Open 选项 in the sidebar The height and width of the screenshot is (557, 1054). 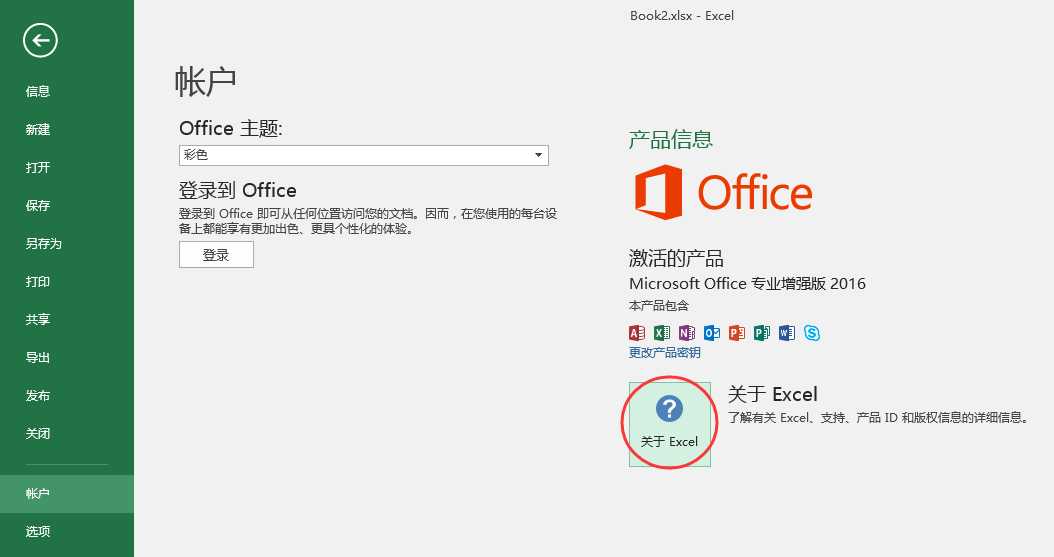(67, 531)
